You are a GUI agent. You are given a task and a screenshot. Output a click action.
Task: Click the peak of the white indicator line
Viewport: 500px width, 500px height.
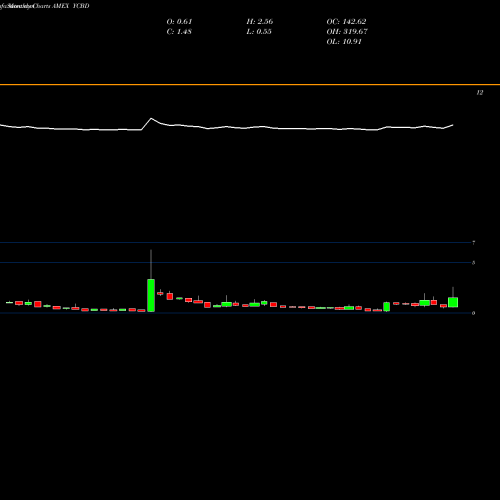151,118
